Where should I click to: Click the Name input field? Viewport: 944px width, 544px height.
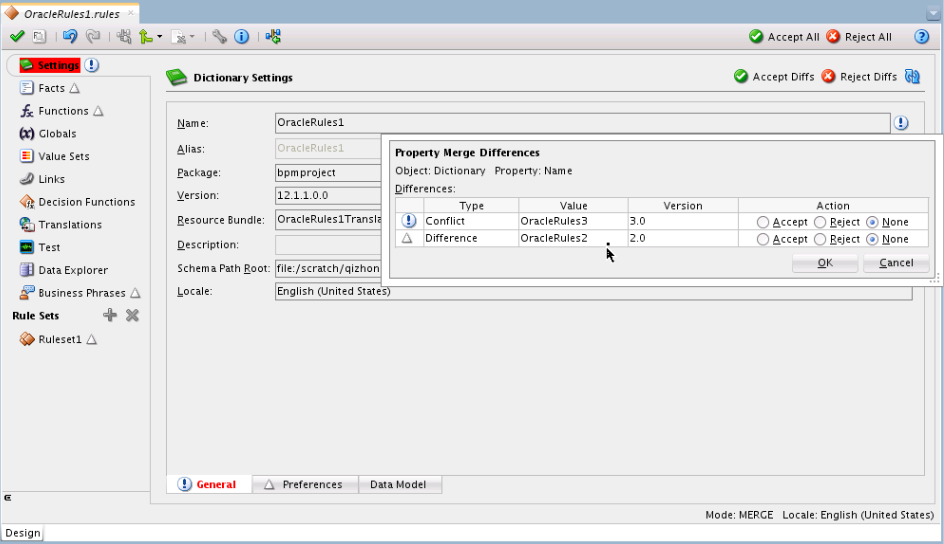coord(582,123)
